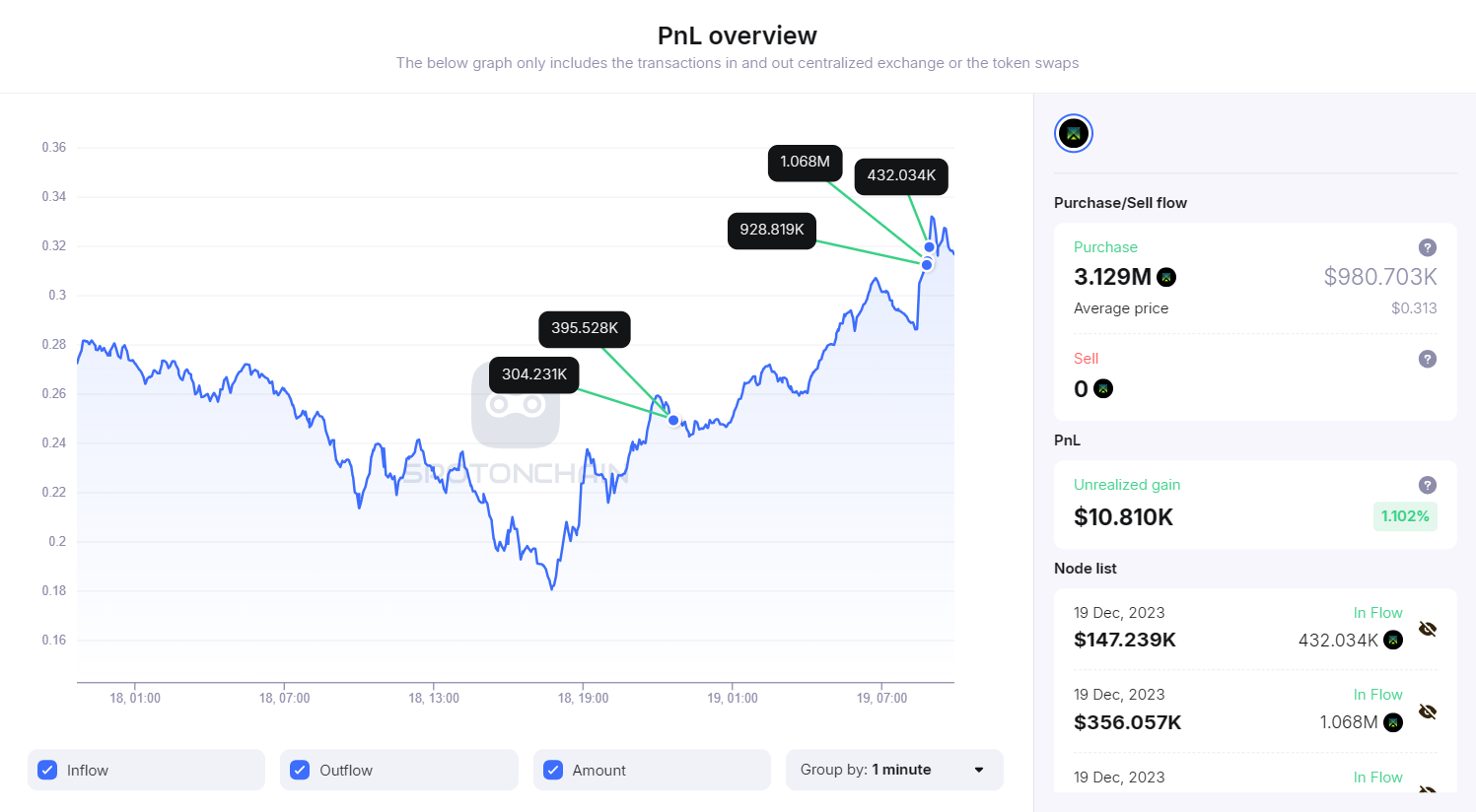Hide the $356.057K node from chart
Viewport: 1476px width, 812px height.
(x=1428, y=711)
